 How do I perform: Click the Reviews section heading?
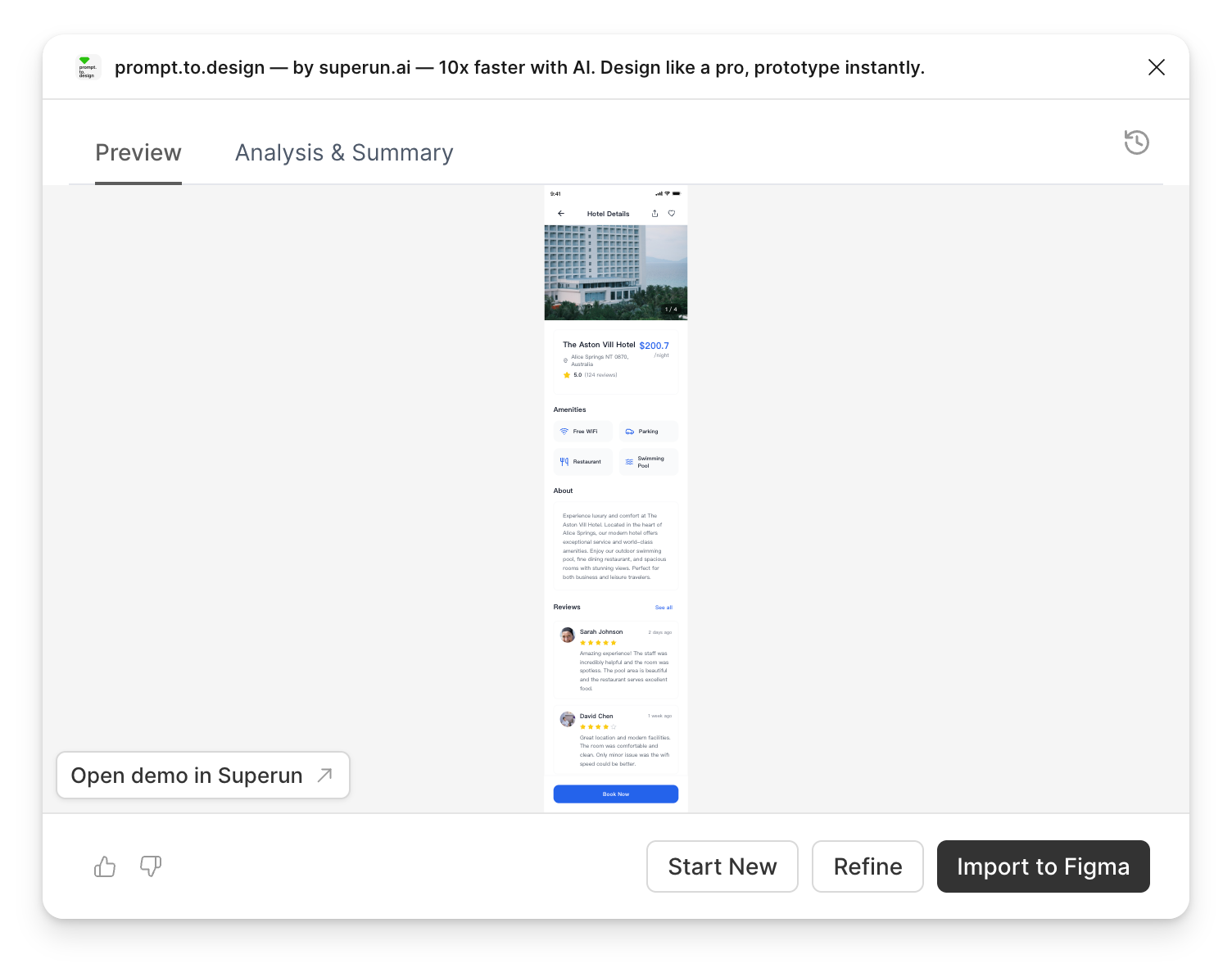pos(567,607)
